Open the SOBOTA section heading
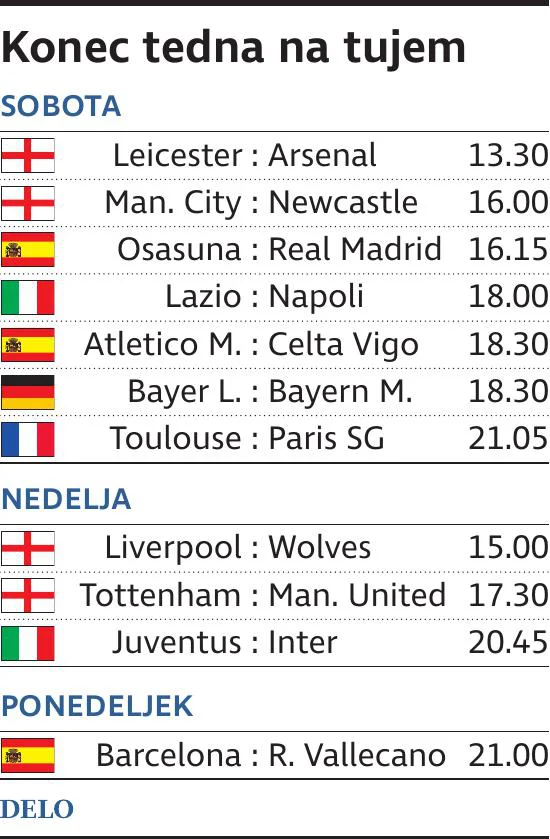Image resolution: width=550 pixels, height=839 pixels. tap(61, 106)
